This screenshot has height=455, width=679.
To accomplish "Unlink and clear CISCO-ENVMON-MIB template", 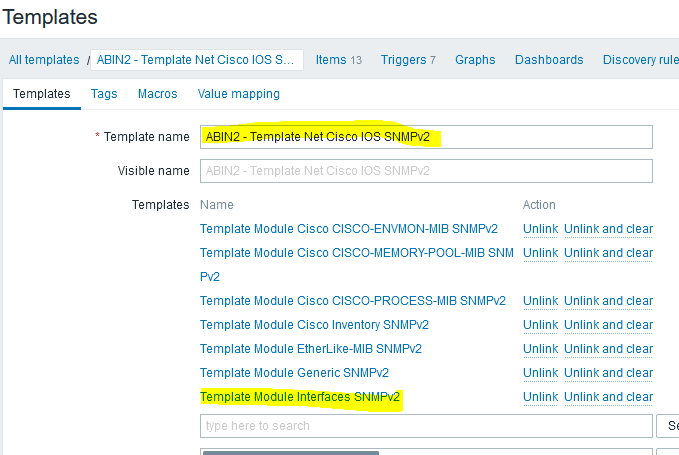I will pyautogui.click(x=608, y=229).
